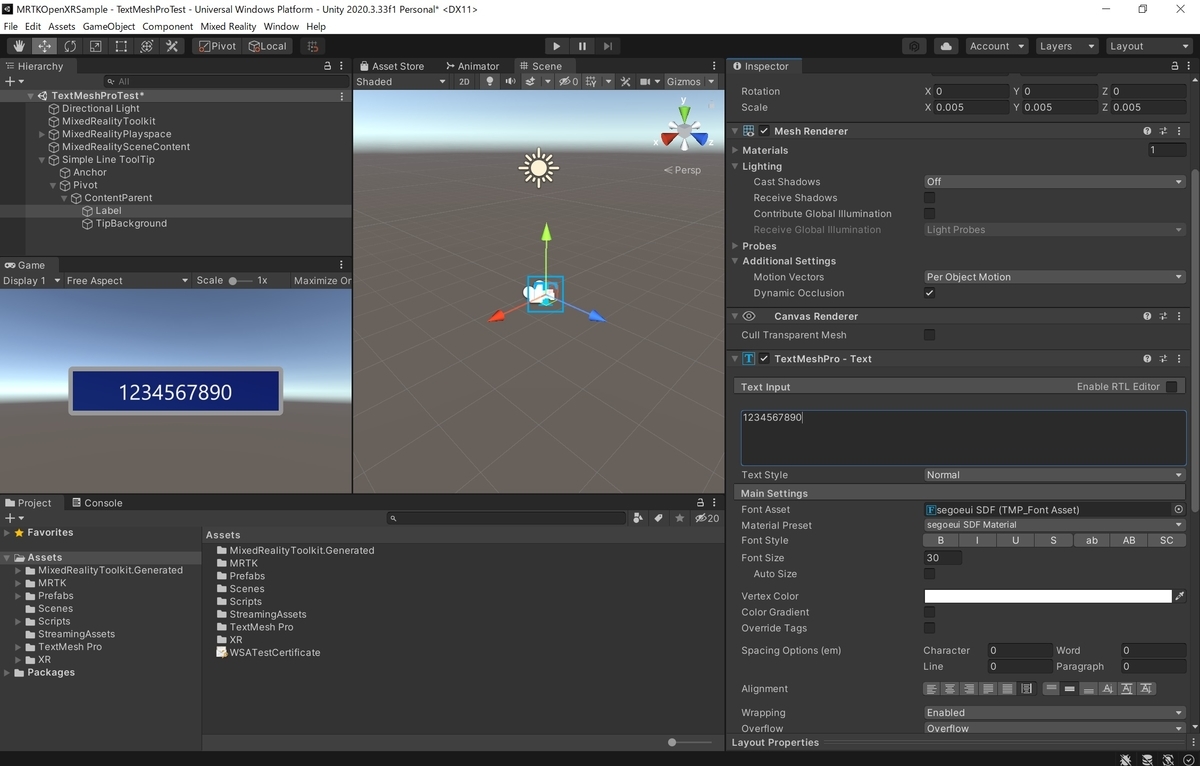Image resolution: width=1200 pixels, height=766 pixels.
Task: Open the Account dropdown
Action: 996,46
